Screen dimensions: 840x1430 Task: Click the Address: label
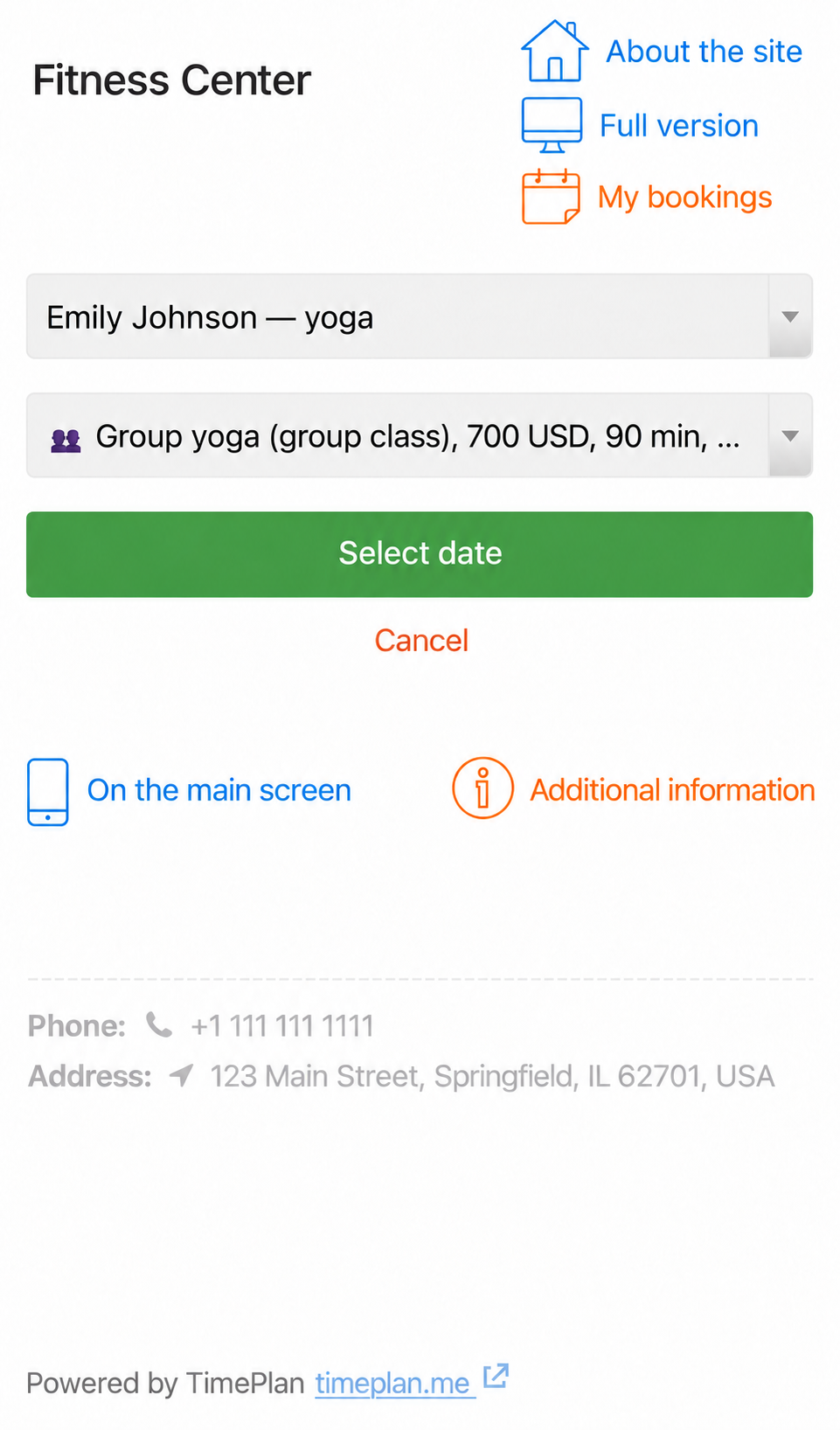90,1076
